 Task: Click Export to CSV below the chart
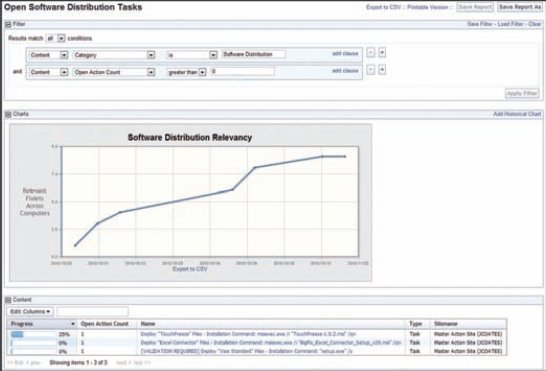(190, 269)
